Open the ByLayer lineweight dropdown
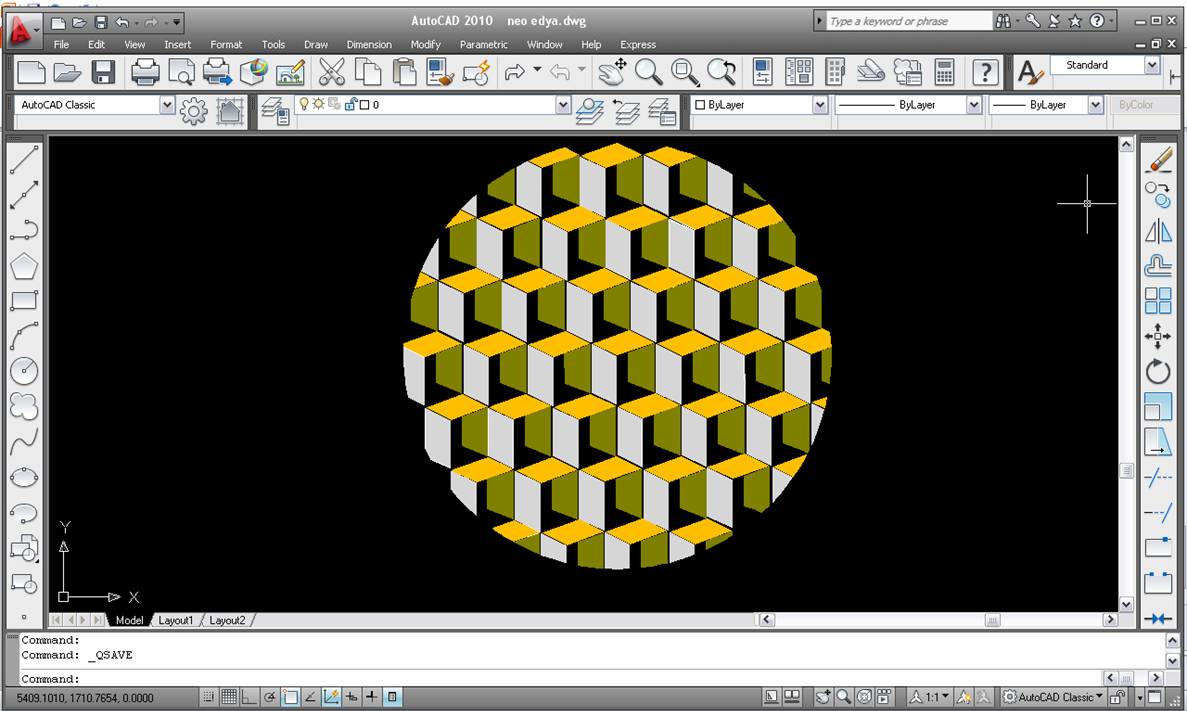1187x711 pixels. [1095, 104]
